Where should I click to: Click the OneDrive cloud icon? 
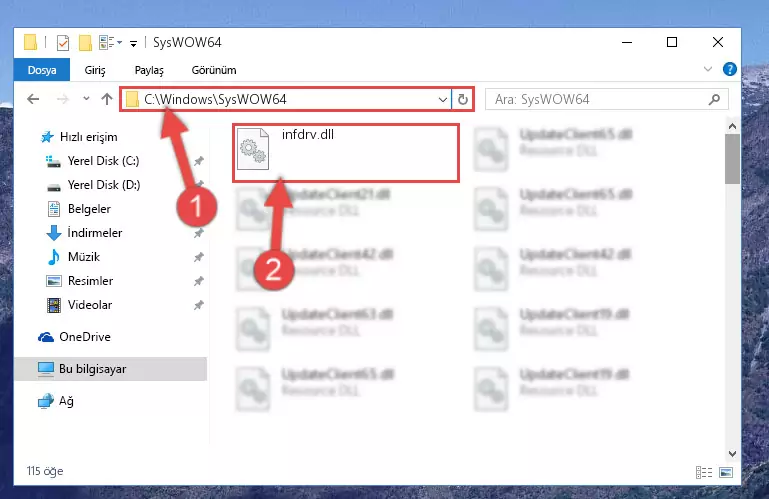(46, 337)
